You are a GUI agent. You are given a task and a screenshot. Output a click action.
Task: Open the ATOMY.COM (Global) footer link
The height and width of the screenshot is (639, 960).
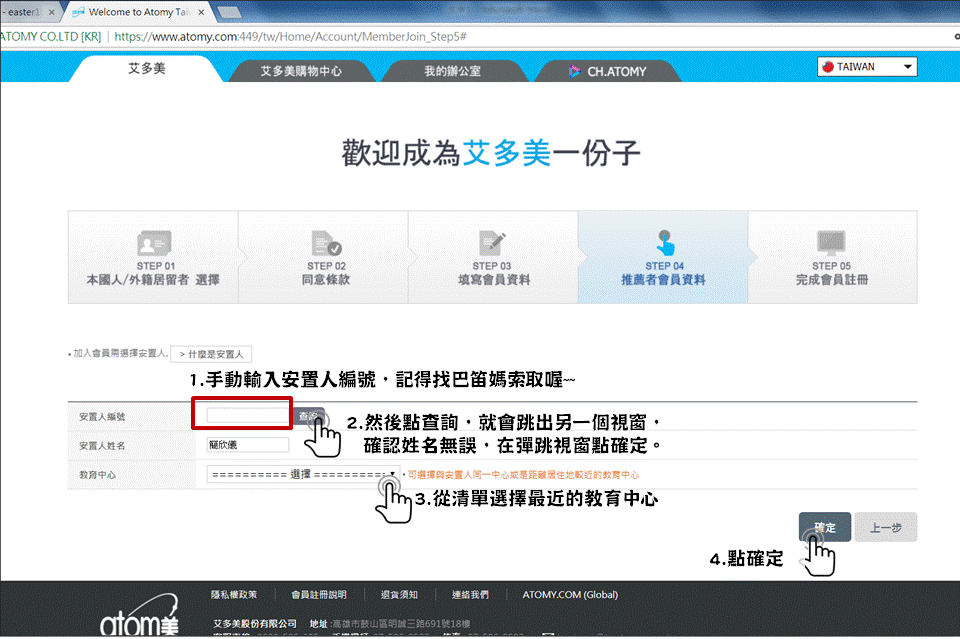[570, 594]
